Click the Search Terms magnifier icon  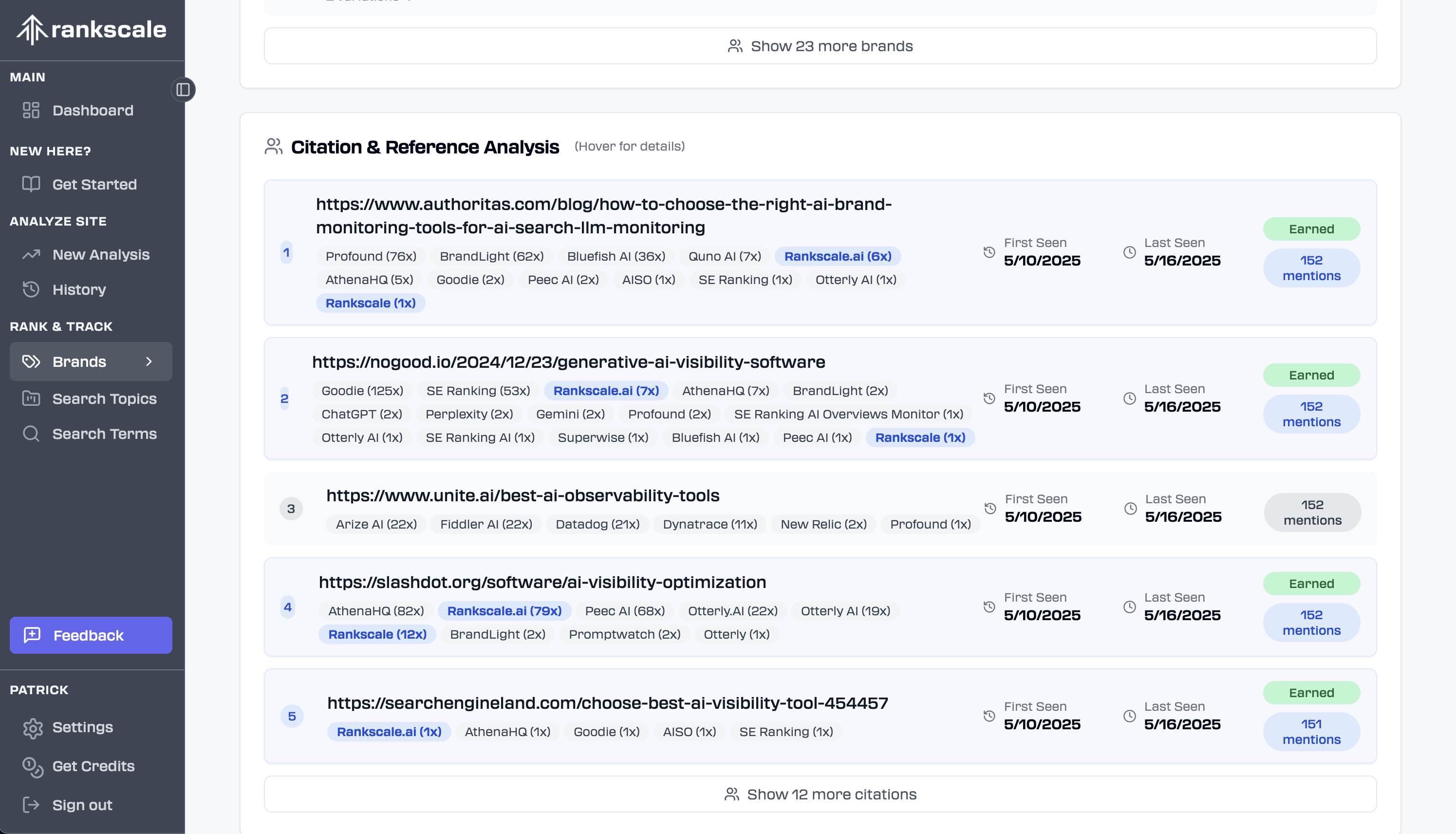point(31,434)
